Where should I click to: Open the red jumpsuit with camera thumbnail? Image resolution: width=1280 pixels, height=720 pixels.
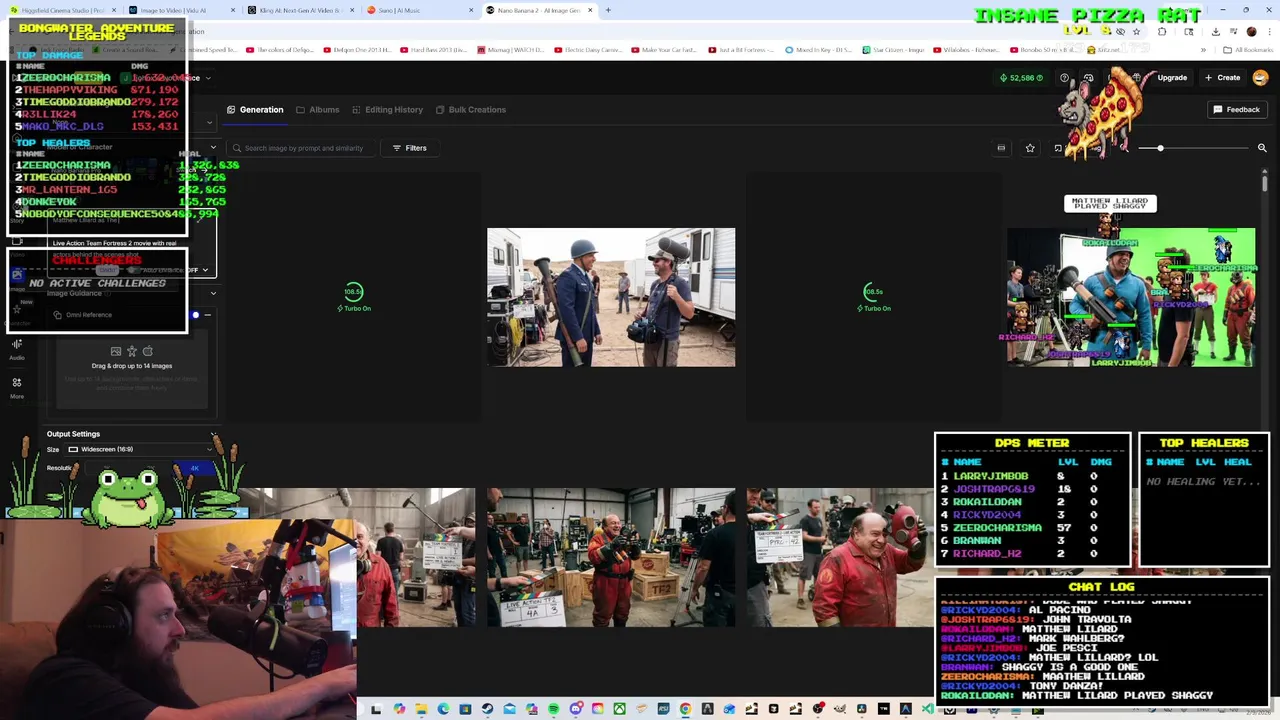pyautogui.click(x=611, y=557)
